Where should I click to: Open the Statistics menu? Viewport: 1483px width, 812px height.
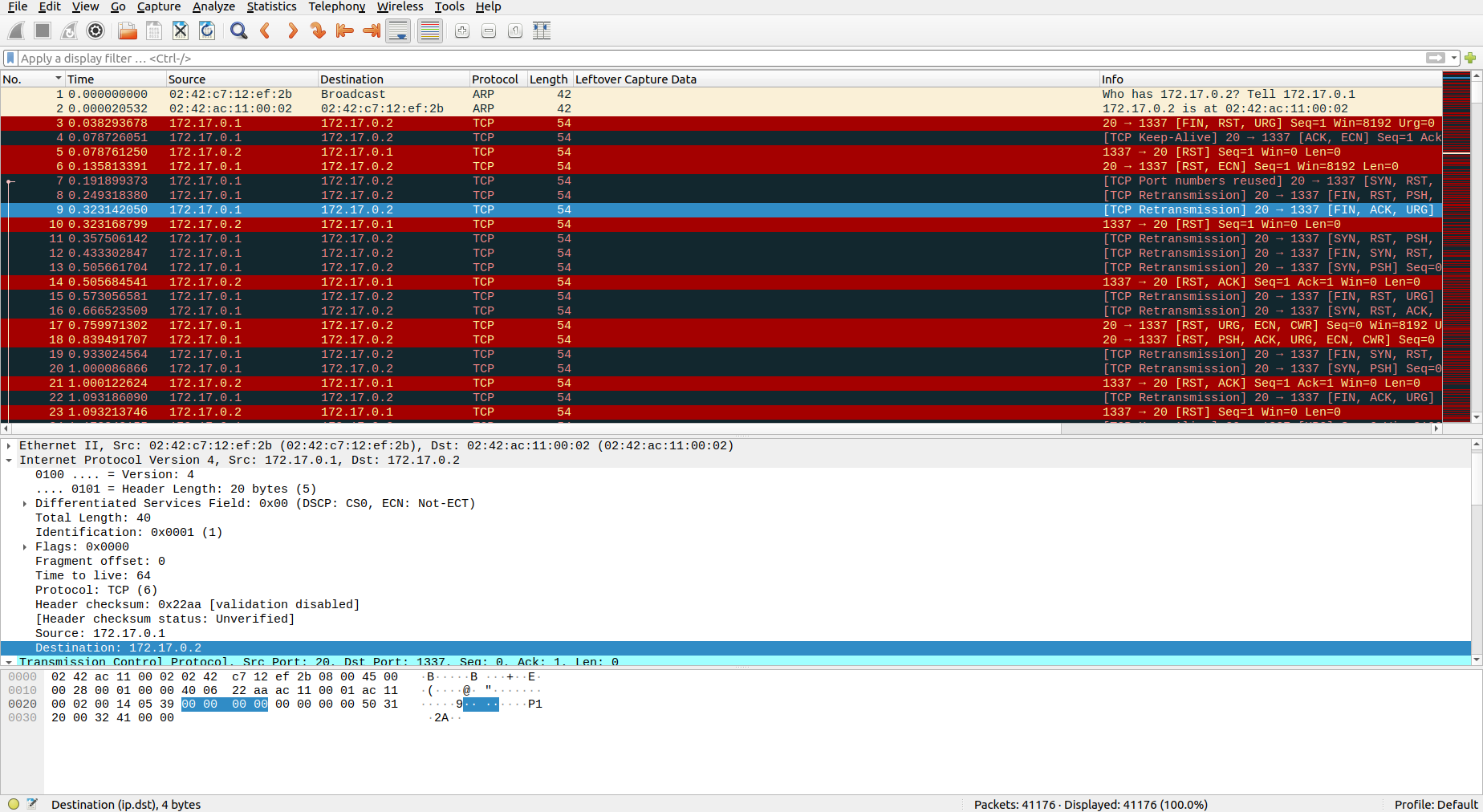click(x=271, y=6)
